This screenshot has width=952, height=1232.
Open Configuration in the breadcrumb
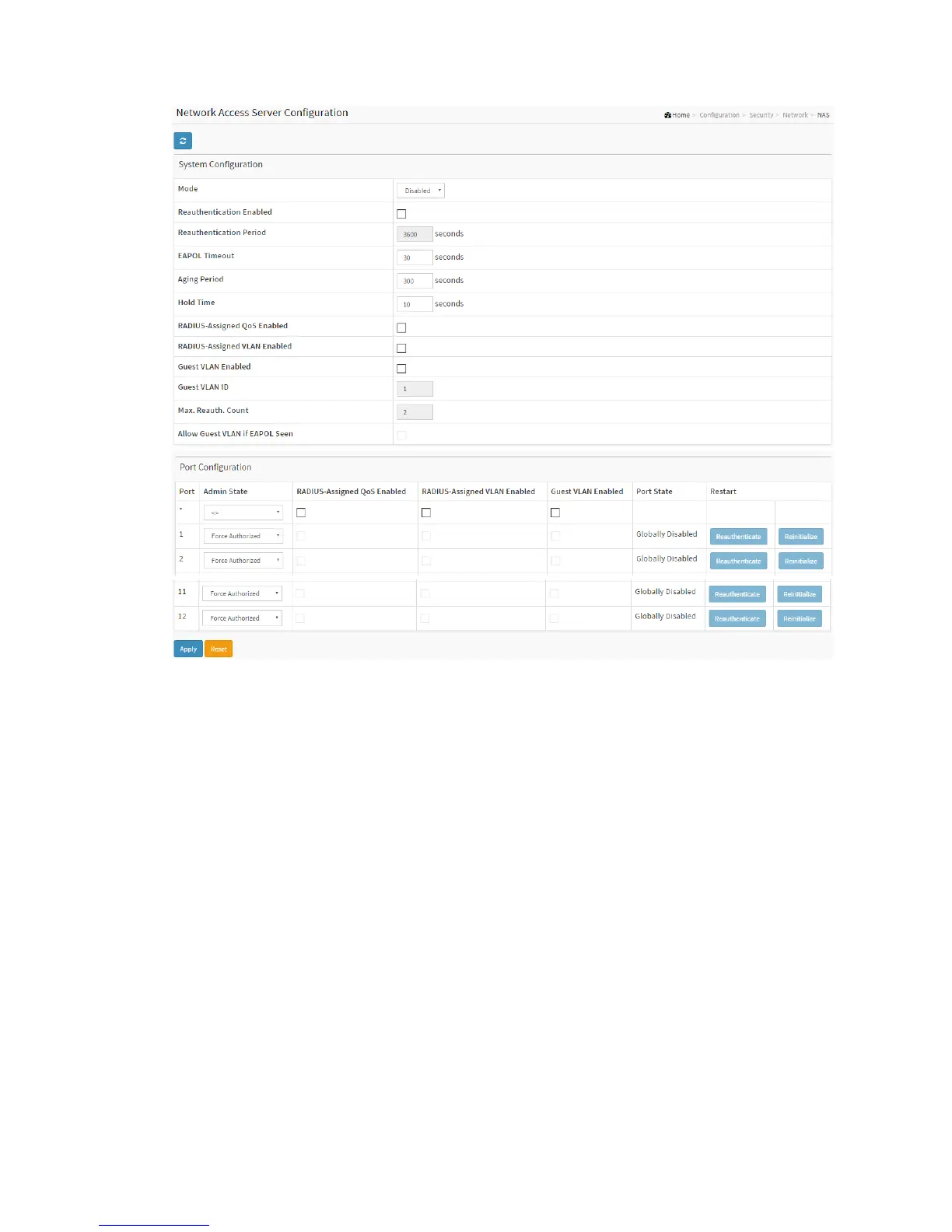pos(719,115)
